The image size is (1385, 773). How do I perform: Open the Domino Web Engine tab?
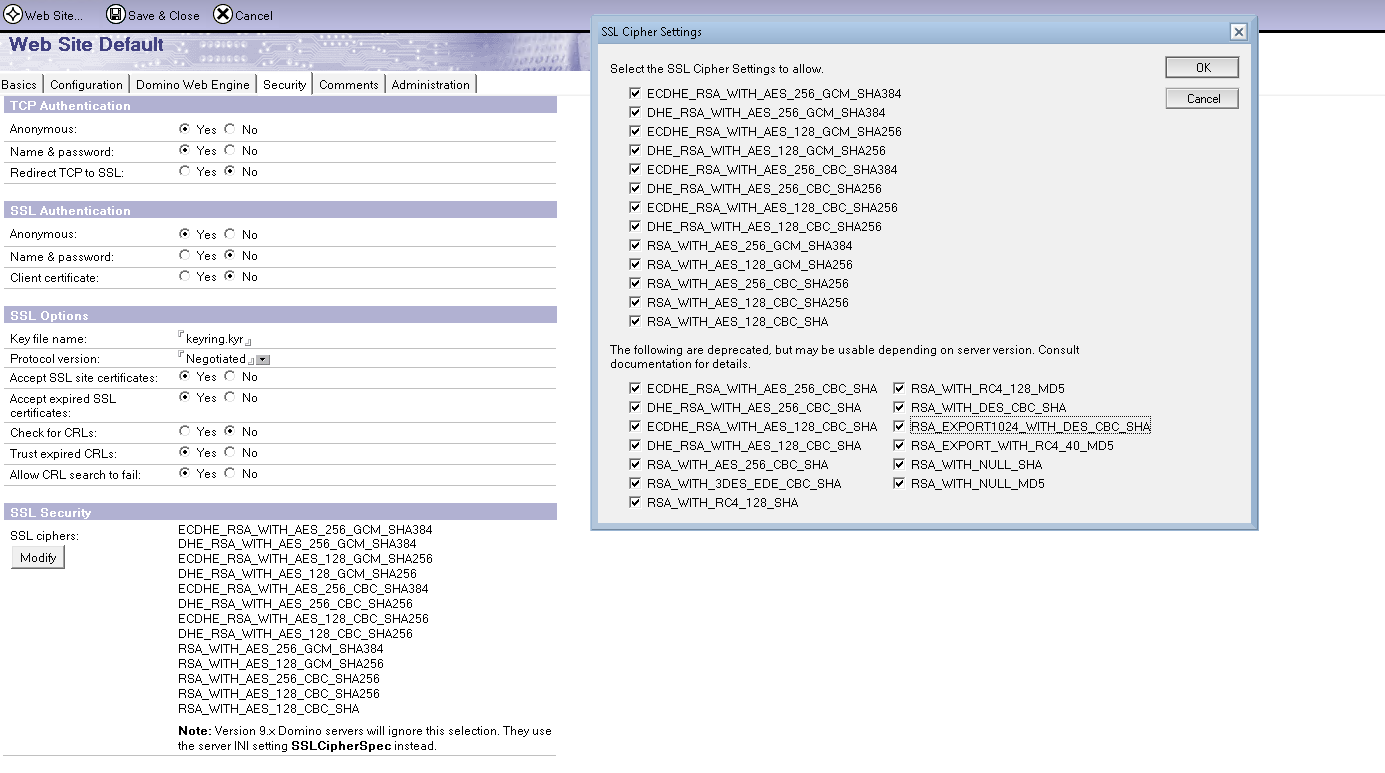(x=192, y=85)
